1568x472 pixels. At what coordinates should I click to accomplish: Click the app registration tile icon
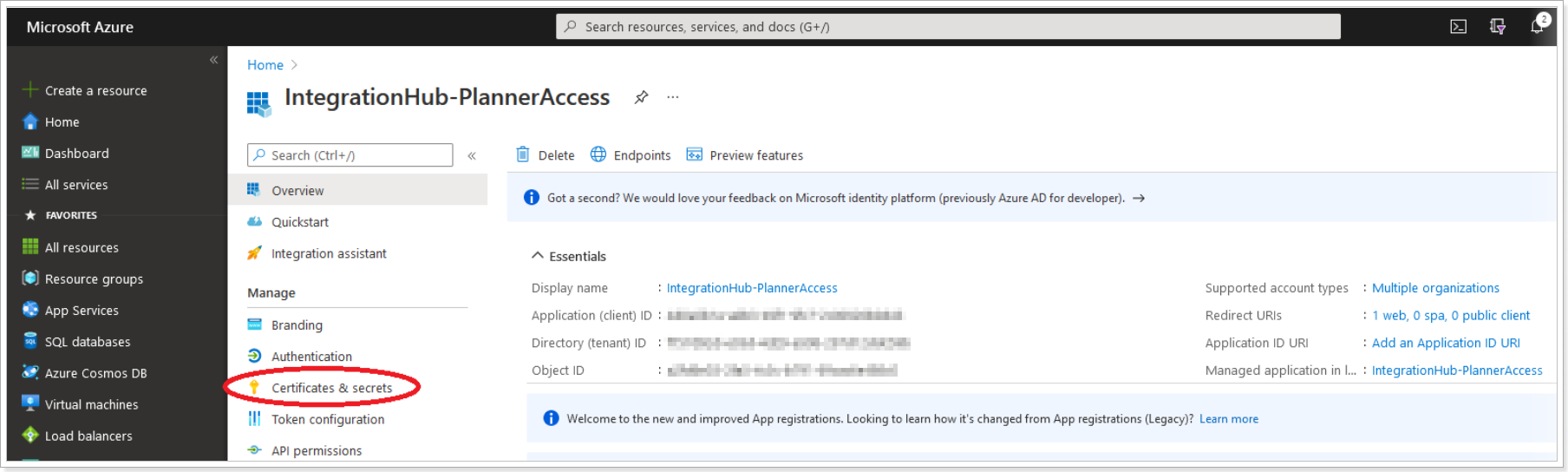pos(258,103)
